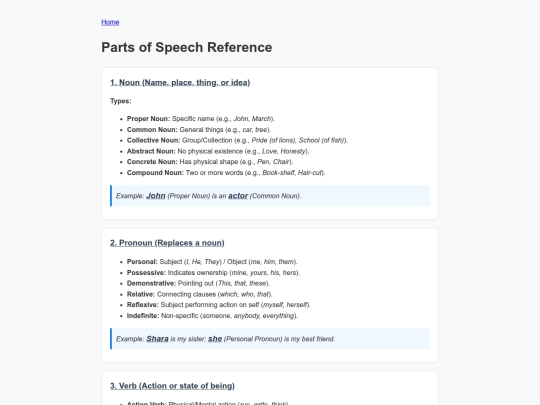Open the Home link
This screenshot has width=540, height=405.
pos(110,22)
